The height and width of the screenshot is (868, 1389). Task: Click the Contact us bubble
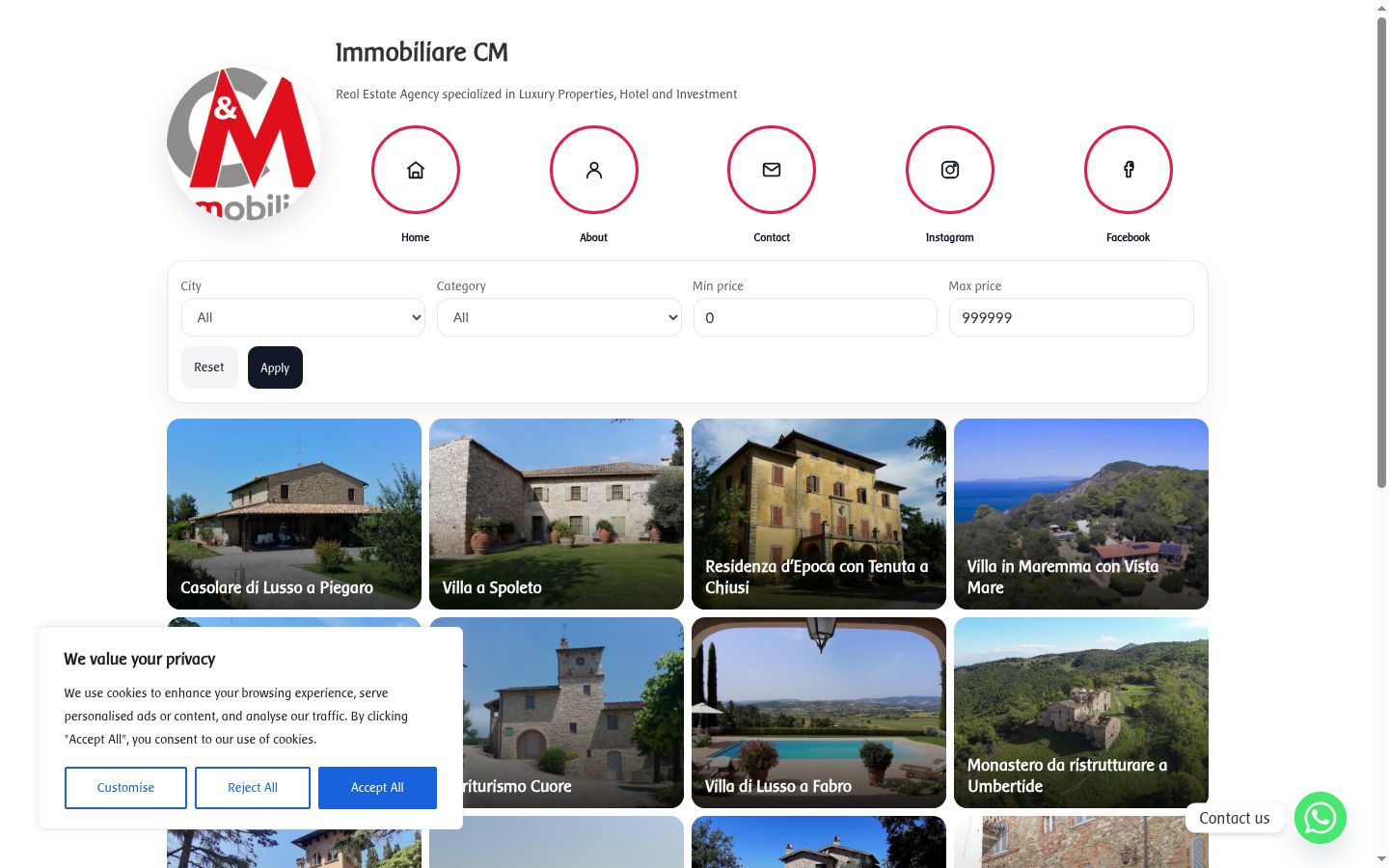(1235, 818)
